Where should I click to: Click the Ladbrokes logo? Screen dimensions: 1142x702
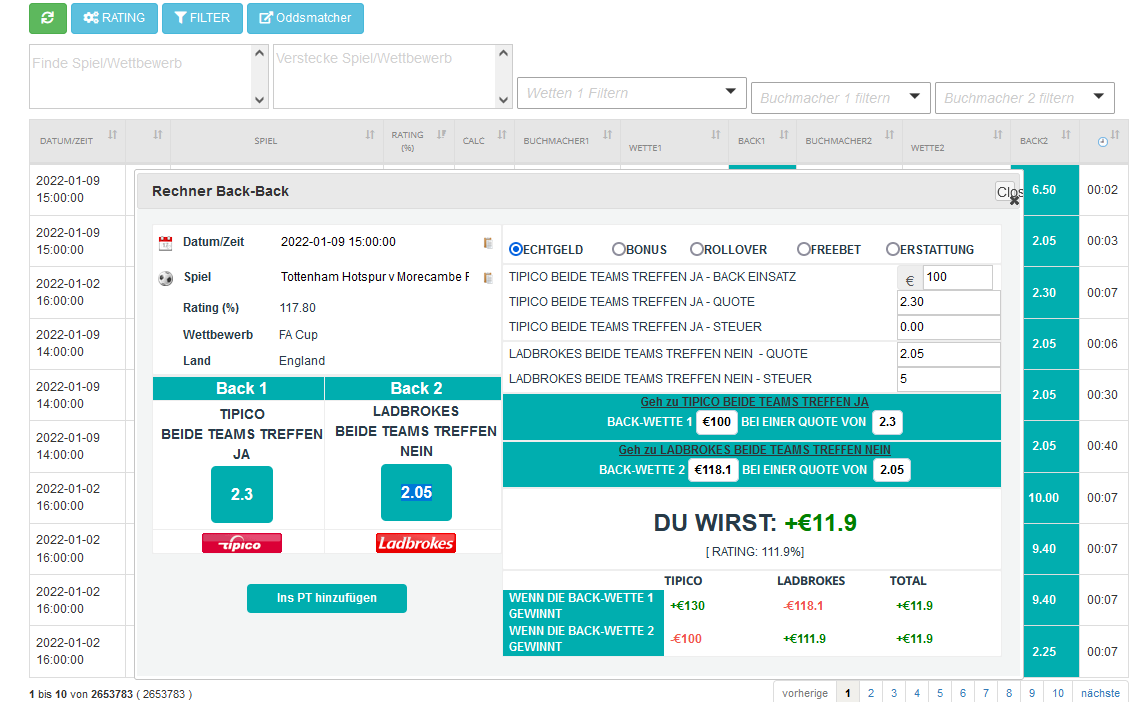(416, 543)
